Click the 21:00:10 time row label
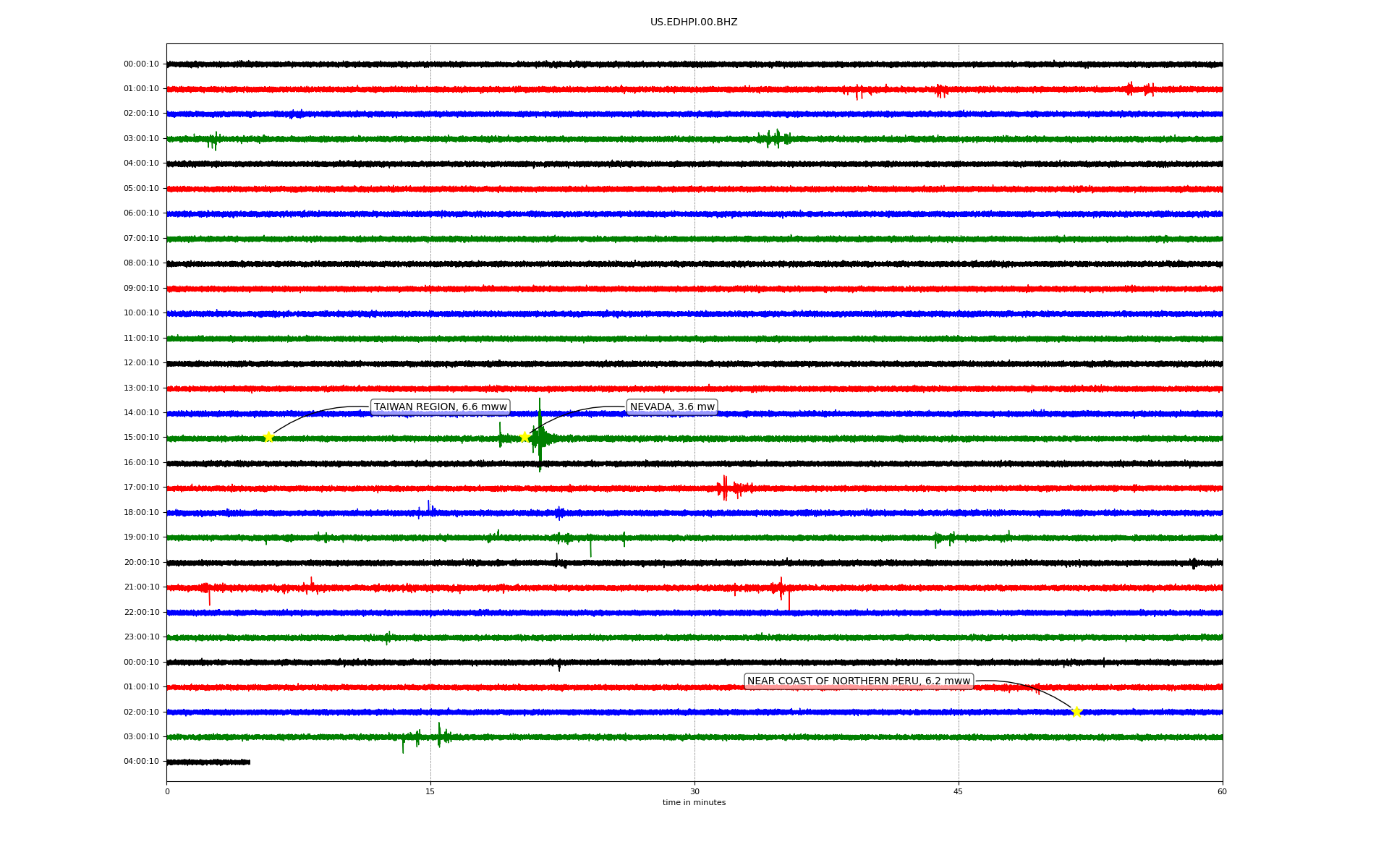This screenshot has height=868, width=1389. pos(141,587)
